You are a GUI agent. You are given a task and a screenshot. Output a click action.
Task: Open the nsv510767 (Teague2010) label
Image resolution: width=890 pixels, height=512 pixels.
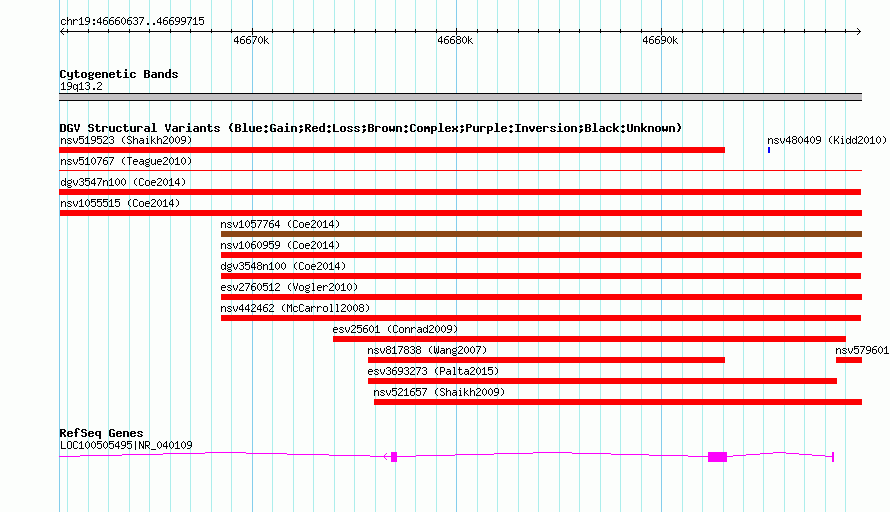[126, 161]
